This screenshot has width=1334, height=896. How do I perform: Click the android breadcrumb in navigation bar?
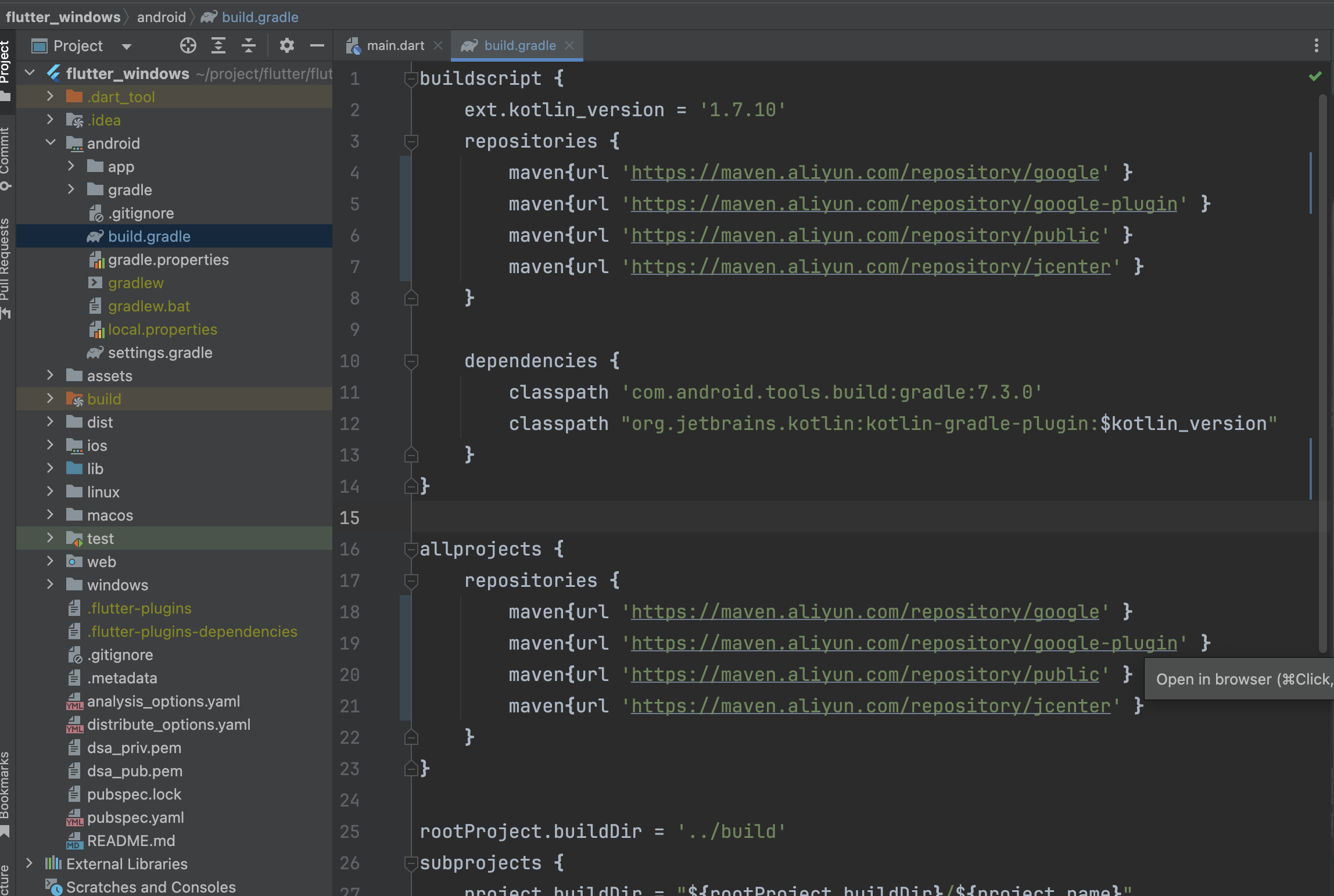pos(161,17)
